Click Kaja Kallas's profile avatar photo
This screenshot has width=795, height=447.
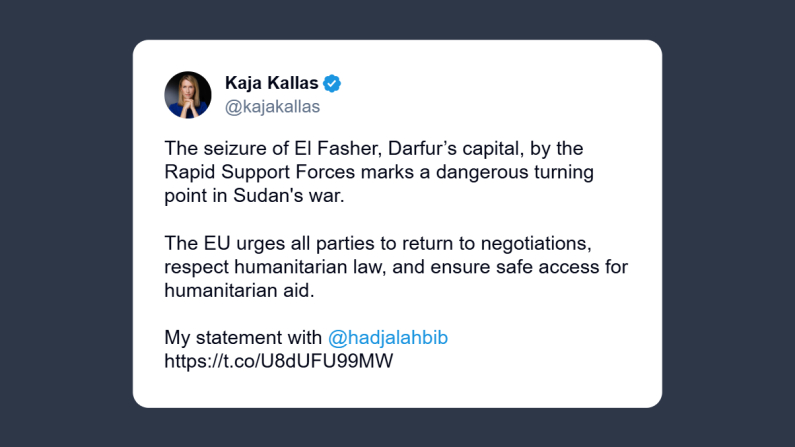(x=188, y=95)
